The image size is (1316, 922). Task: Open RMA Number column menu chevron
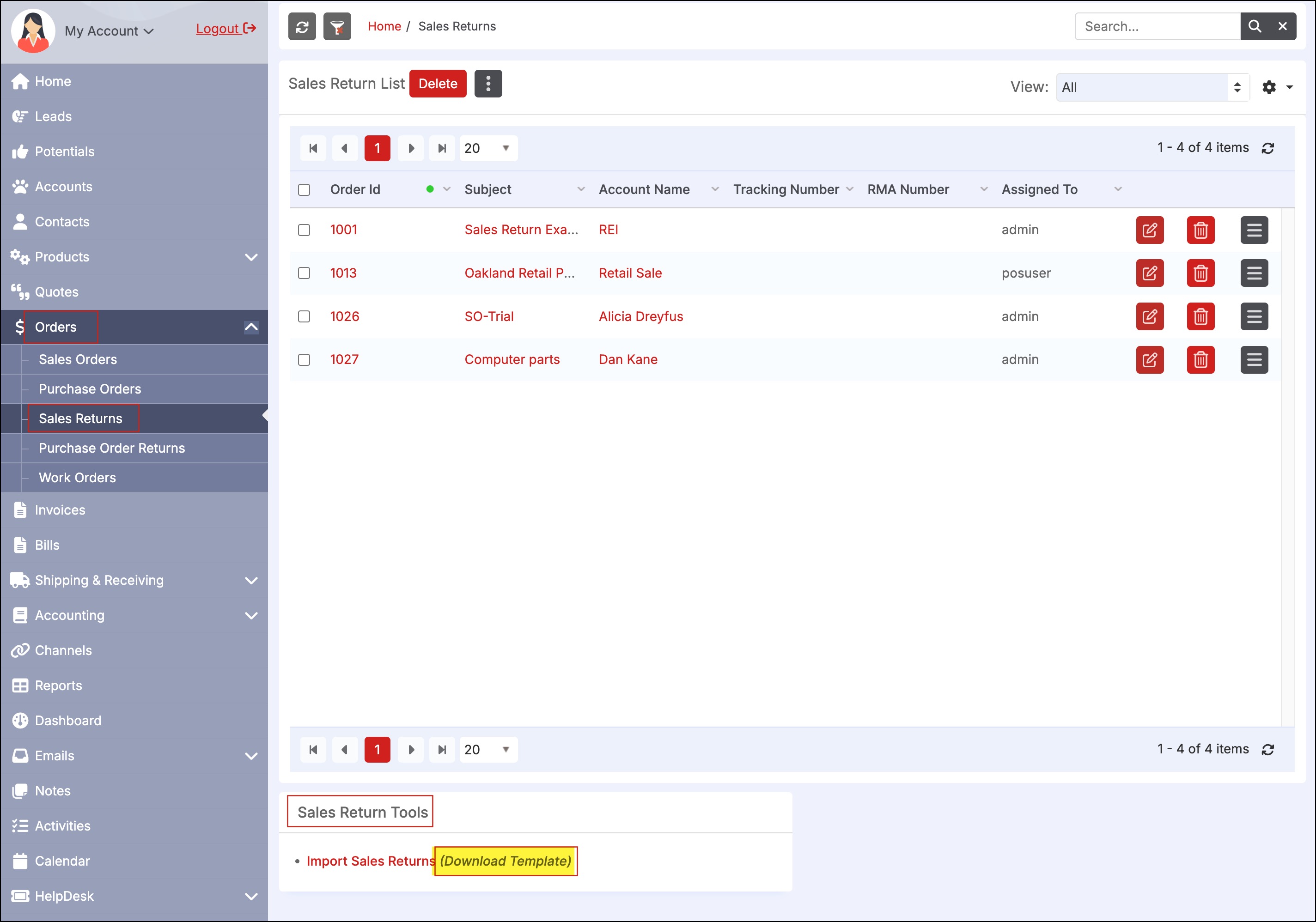pos(984,189)
